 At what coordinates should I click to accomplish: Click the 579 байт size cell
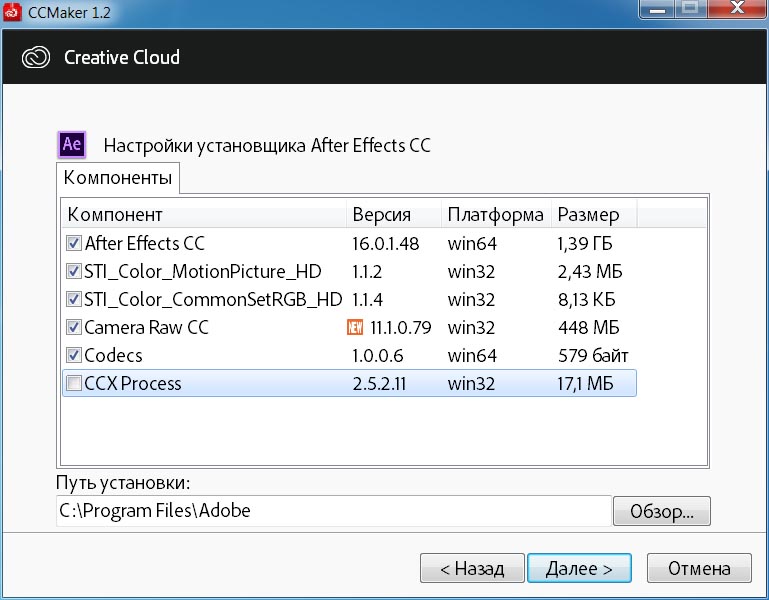click(593, 355)
